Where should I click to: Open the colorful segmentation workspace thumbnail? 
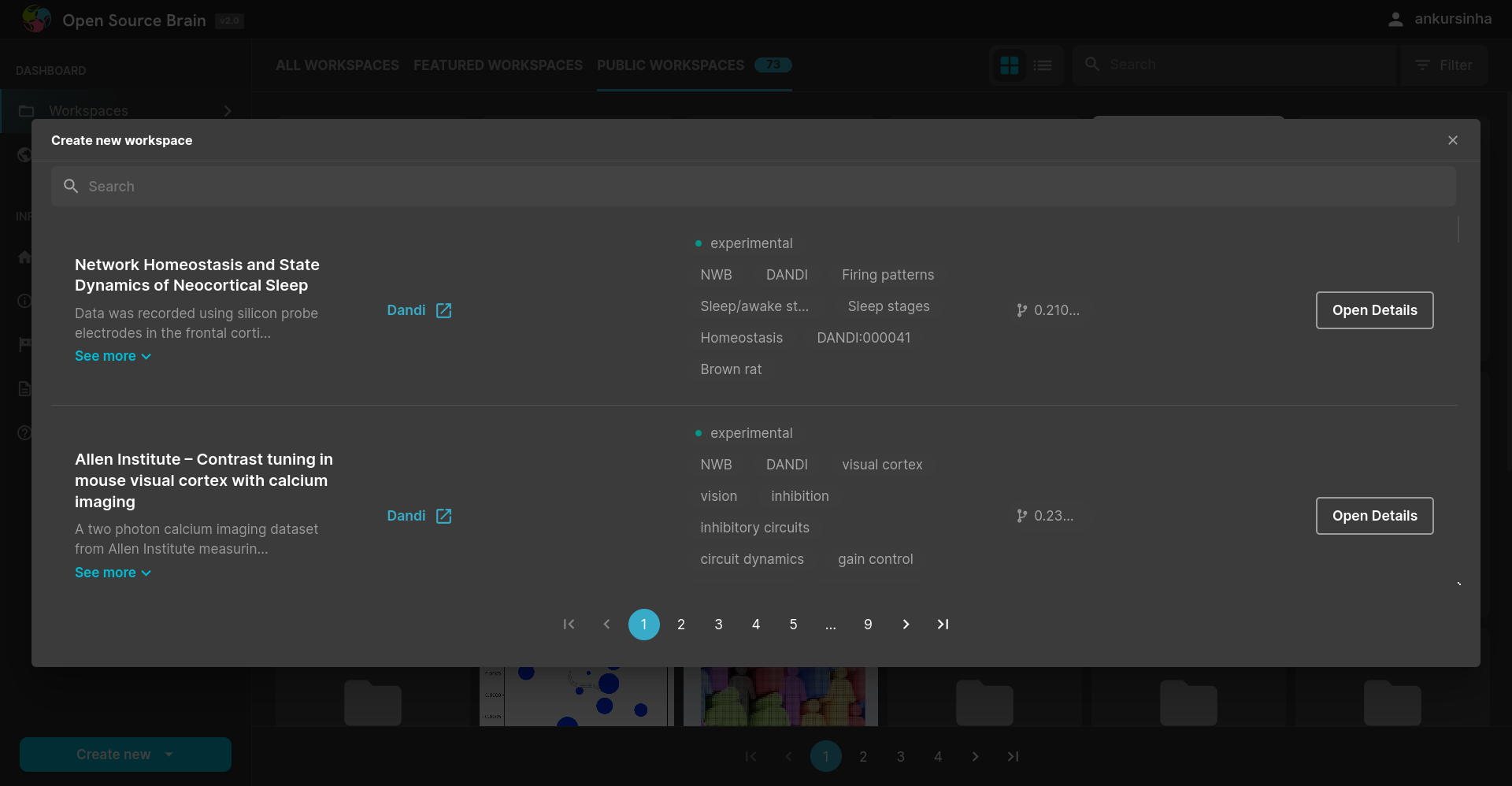coord(780,696)
